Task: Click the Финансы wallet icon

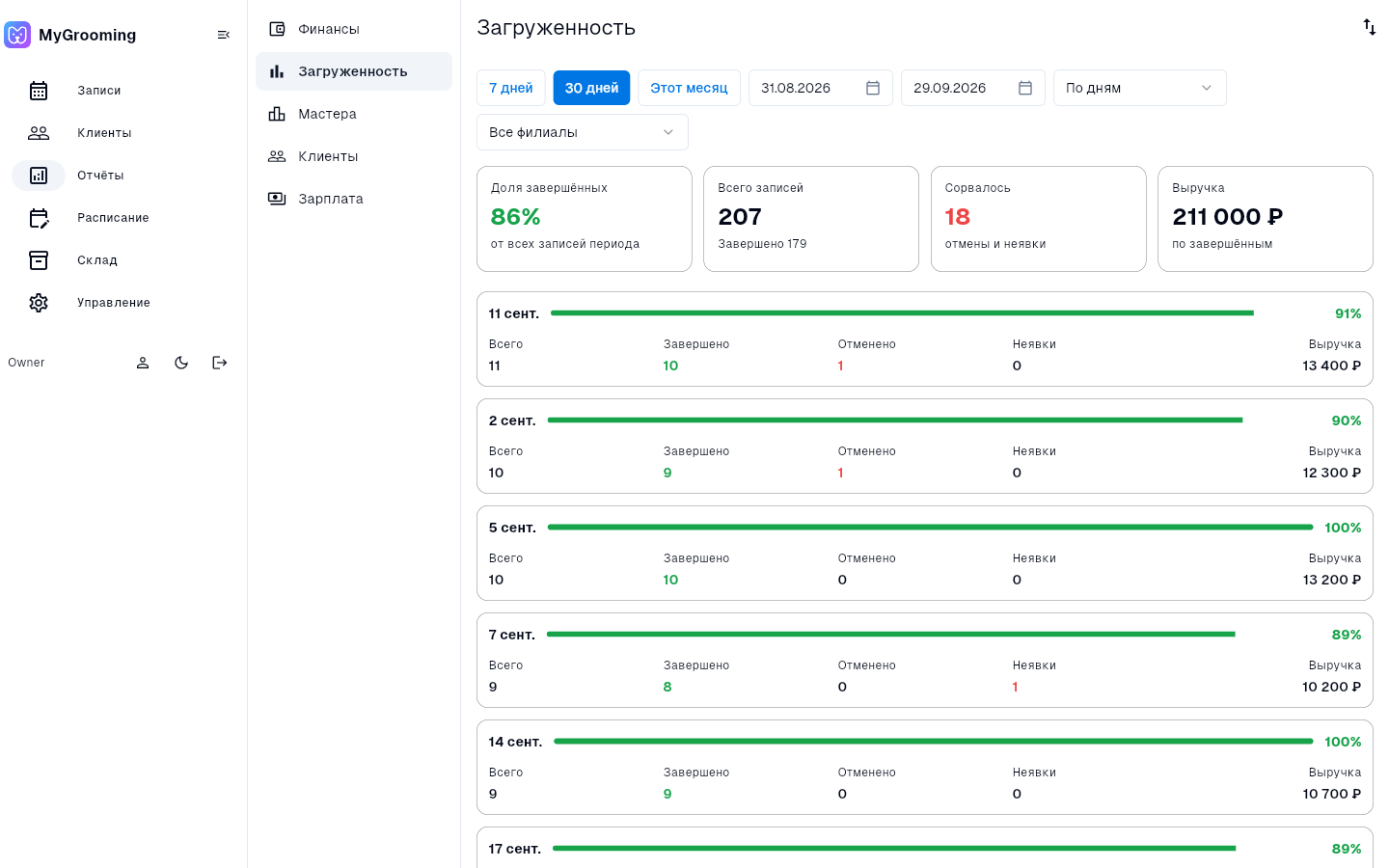Action: click(x=277, y=29)
